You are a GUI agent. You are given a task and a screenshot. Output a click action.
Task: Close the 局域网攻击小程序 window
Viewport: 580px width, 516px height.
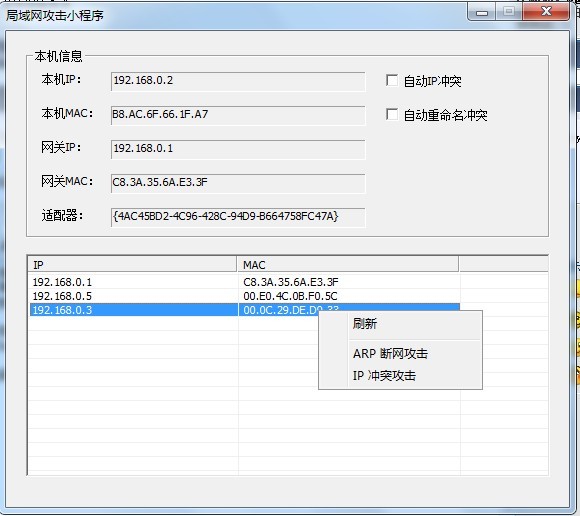tap(546, 12)
